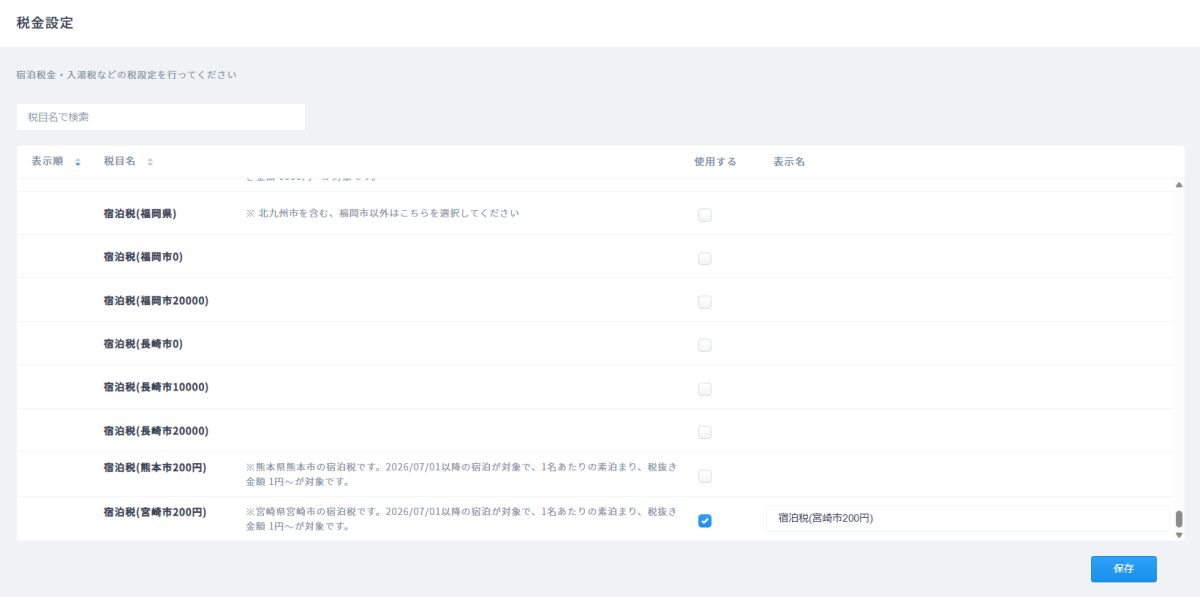The width and height of the screenshot is (1200, 597).
Task: Enable 宿泊税(長崎市0) checkbox
Action: tap(705, 345)
